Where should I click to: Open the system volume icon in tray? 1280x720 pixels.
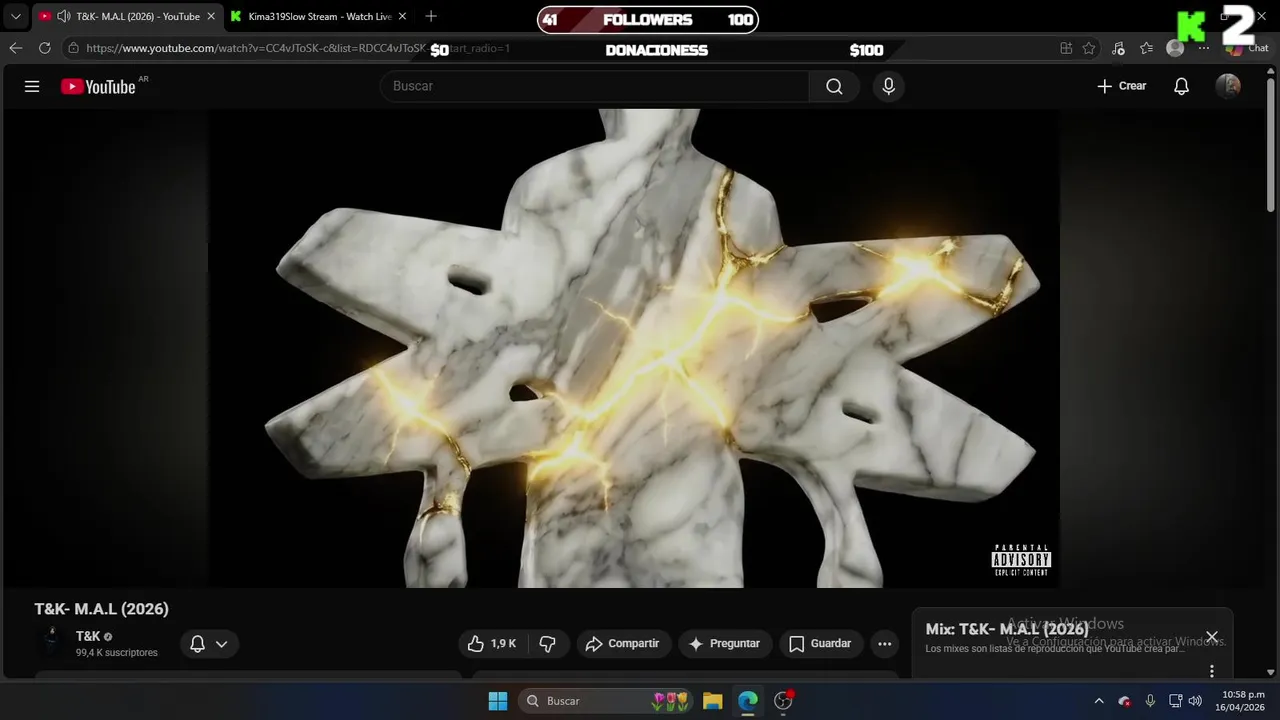click(x=1195, y=701)
